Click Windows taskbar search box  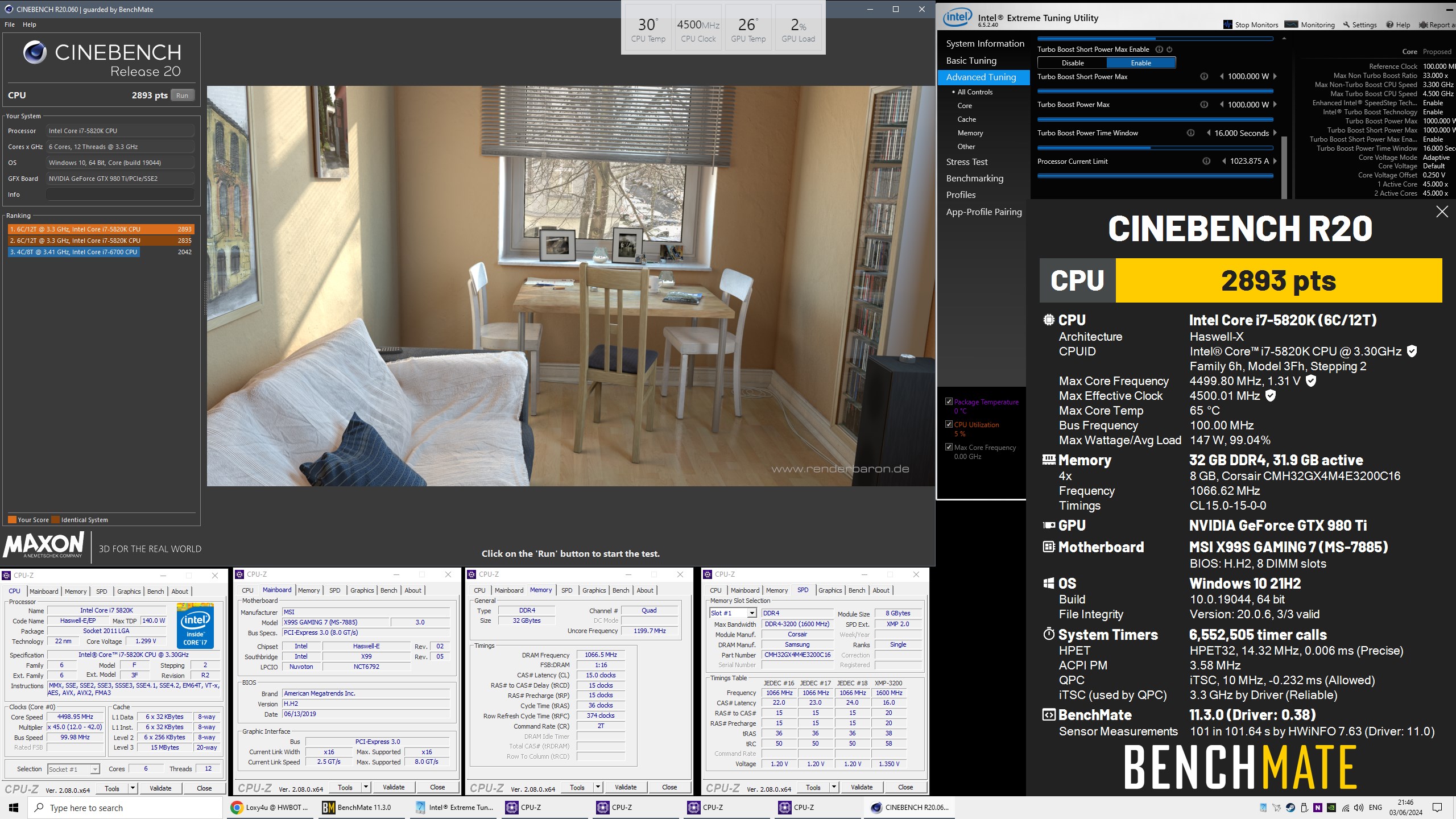coord(125,808)
